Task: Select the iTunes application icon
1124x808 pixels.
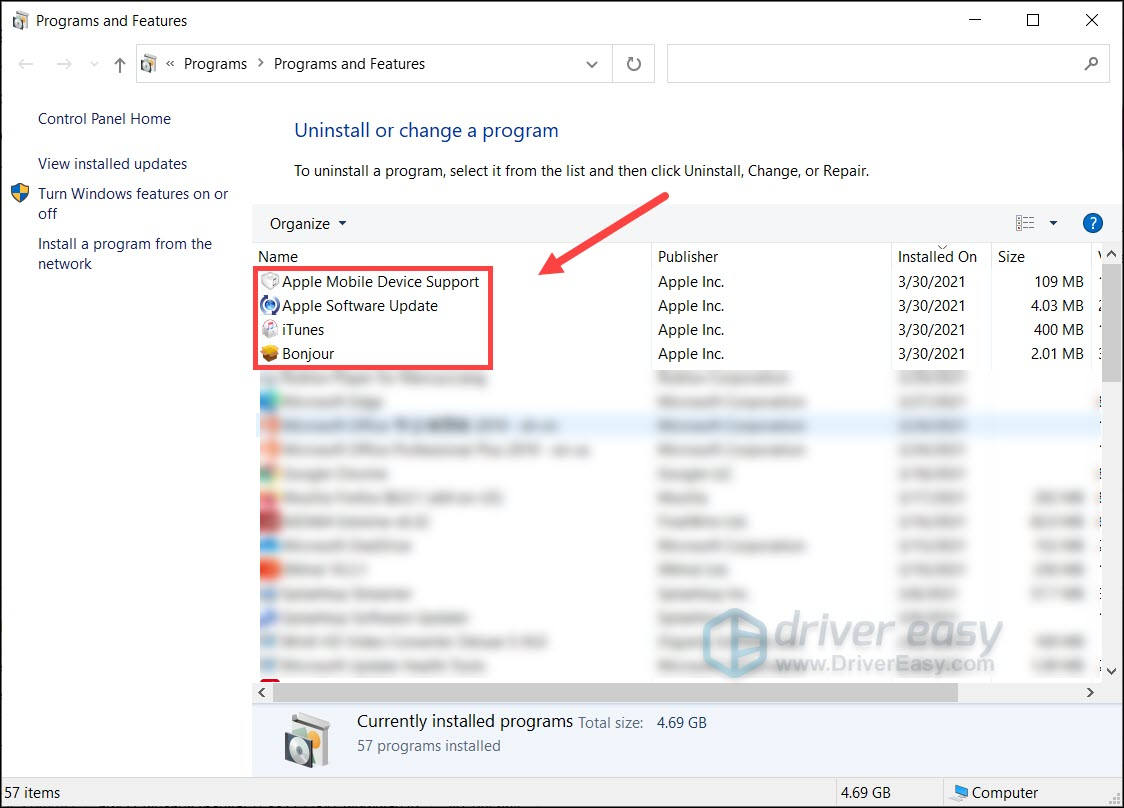Action: tap(270, 329)
